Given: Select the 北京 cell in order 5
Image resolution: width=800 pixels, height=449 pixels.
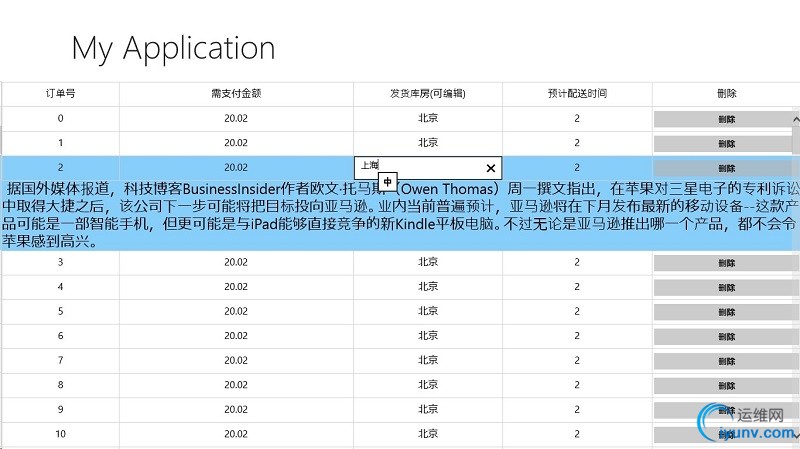Looking at the screenshot, I should click(x=428, y=311).
